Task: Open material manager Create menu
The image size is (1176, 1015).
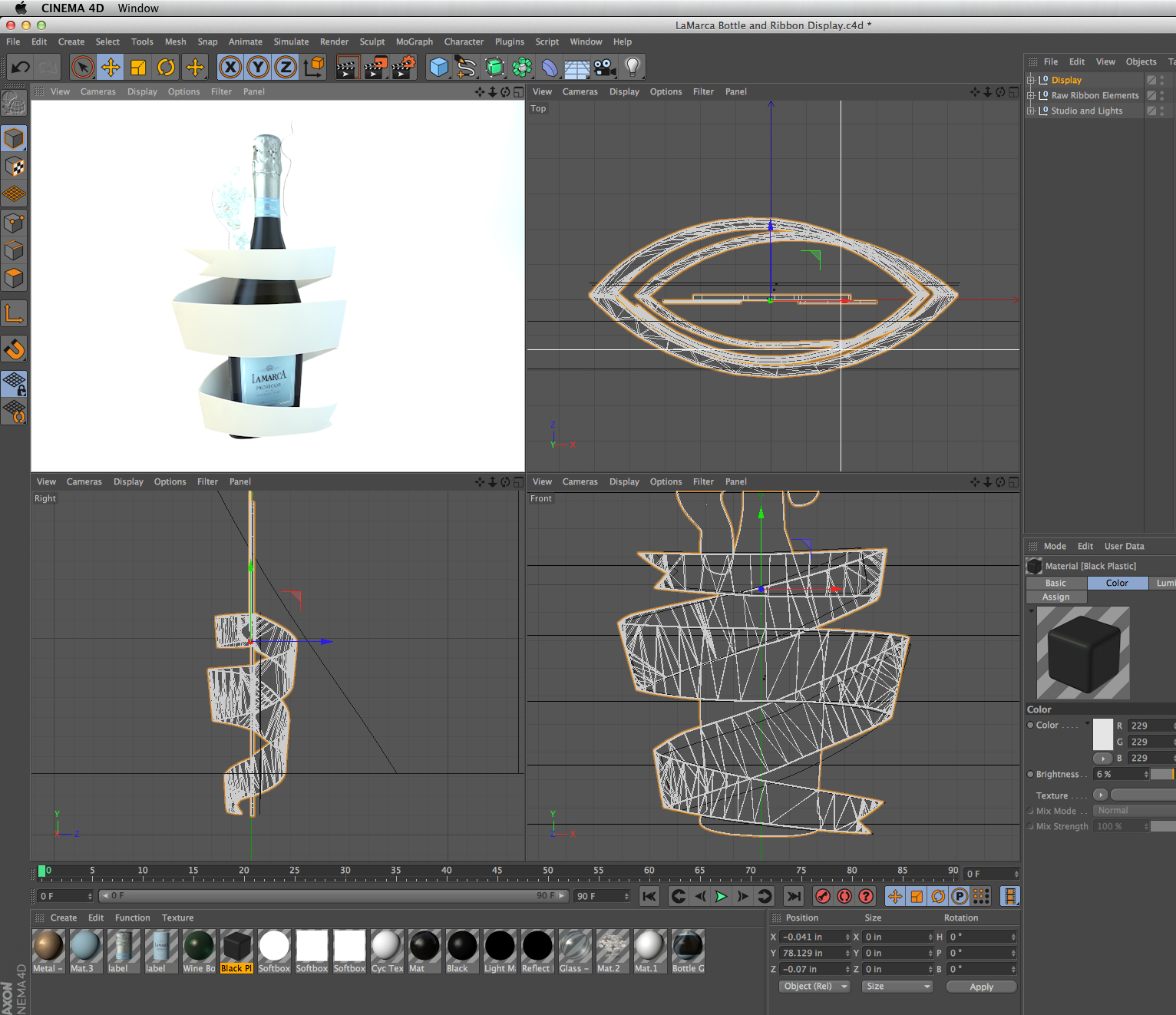Action: point(64,918)
